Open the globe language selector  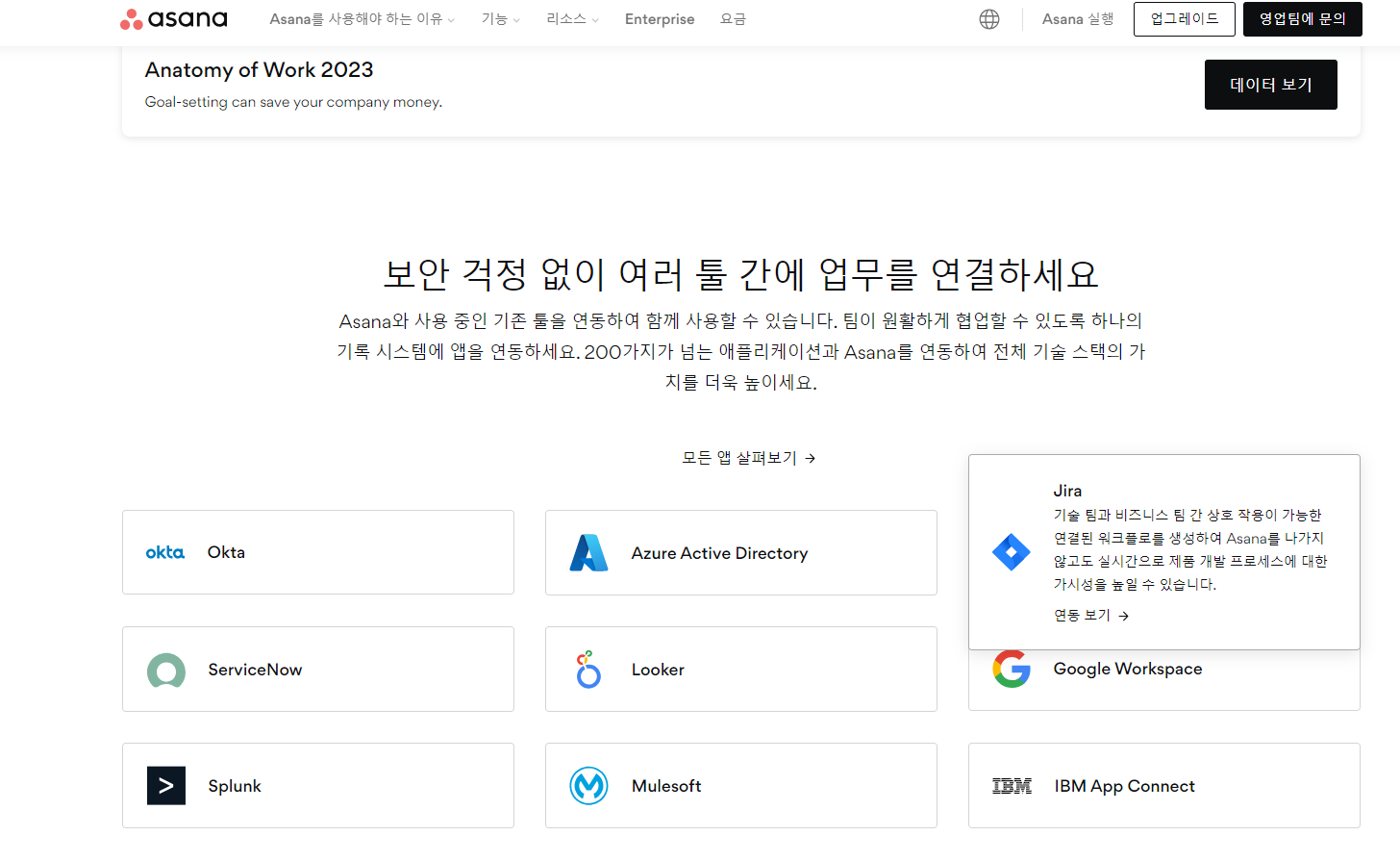[x=989, y=19]
